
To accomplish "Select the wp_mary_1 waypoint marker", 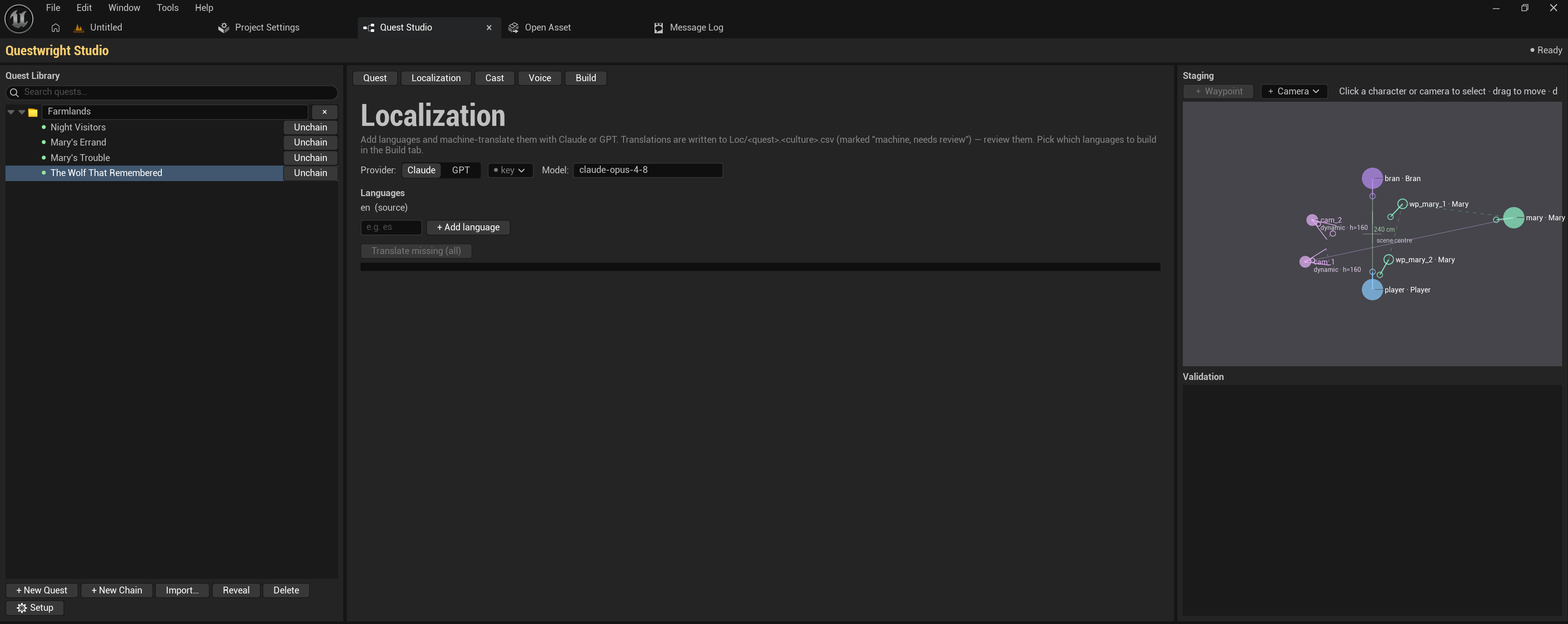I will tap(1402, 204).
